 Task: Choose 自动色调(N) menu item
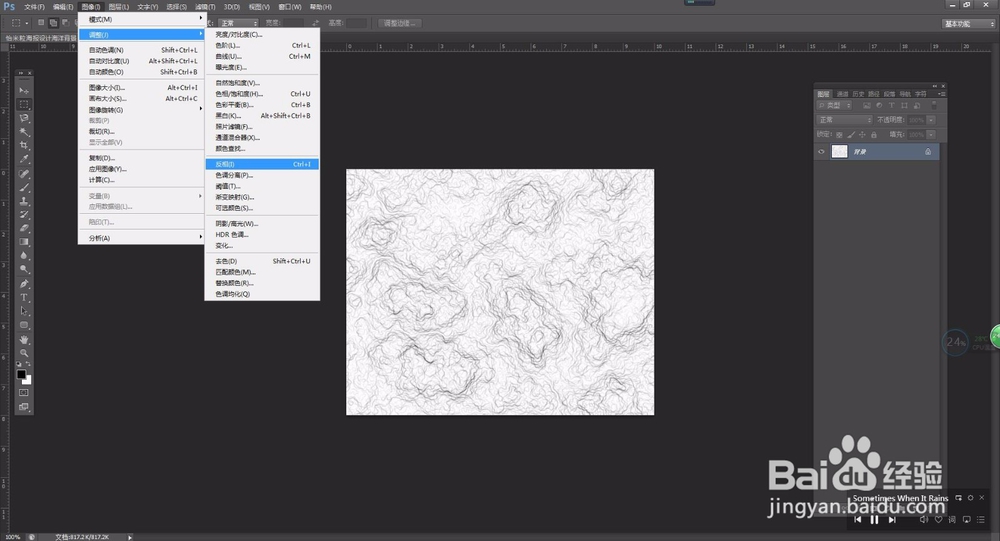click(141, 50)
